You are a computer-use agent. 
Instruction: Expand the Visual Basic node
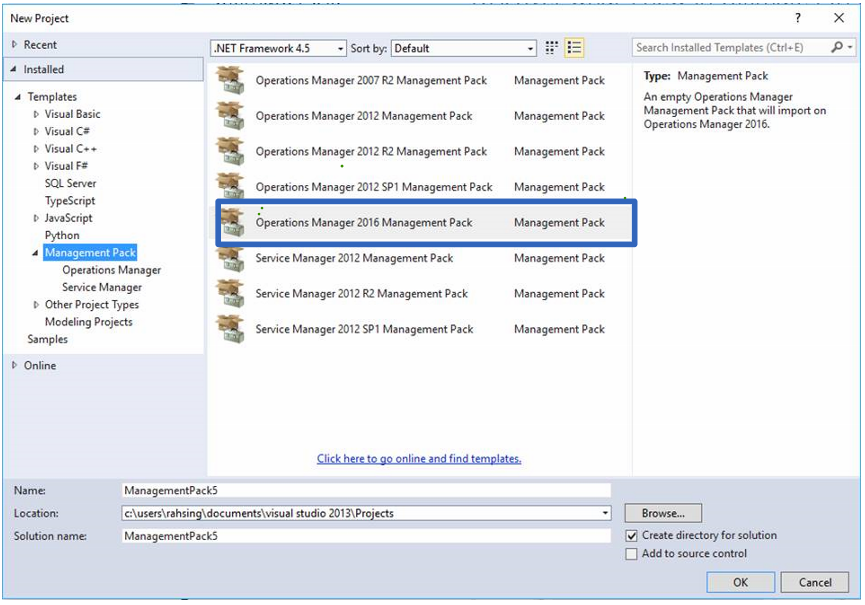pos(36,114)
